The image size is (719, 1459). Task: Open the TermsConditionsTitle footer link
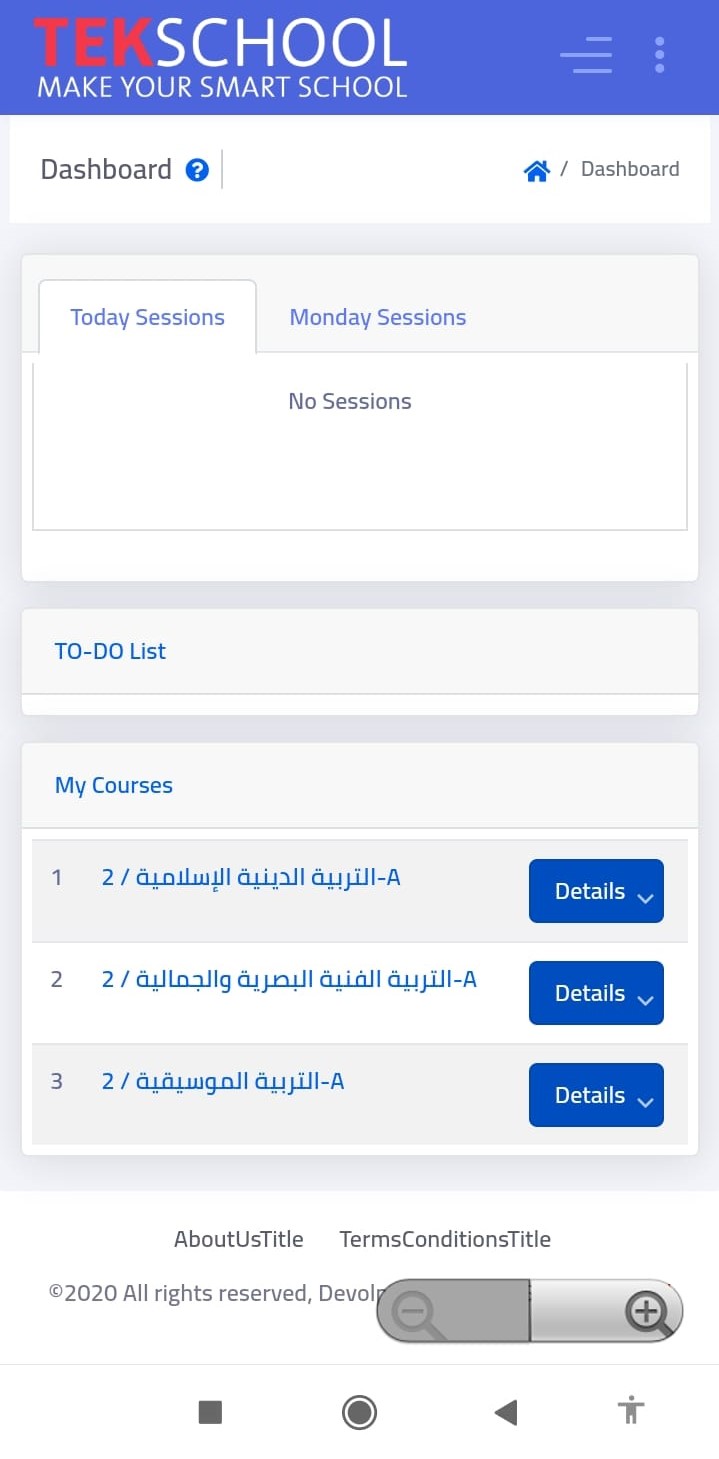tap(445, 1239)
